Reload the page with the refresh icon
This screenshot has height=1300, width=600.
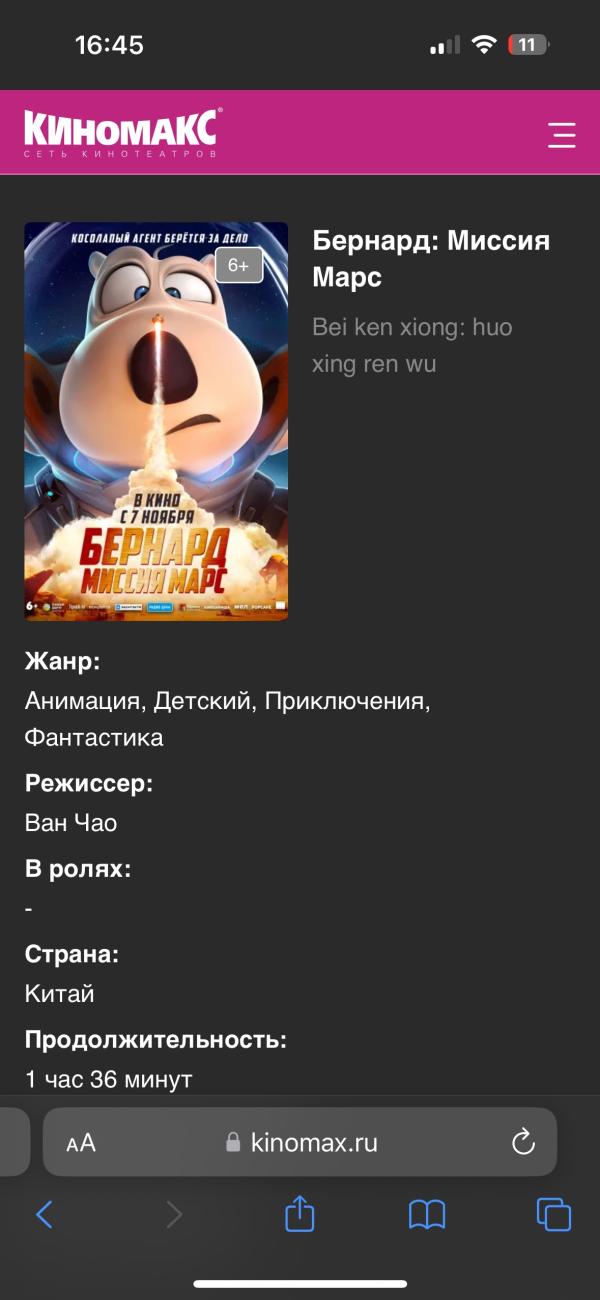(x=523, y=1142)
